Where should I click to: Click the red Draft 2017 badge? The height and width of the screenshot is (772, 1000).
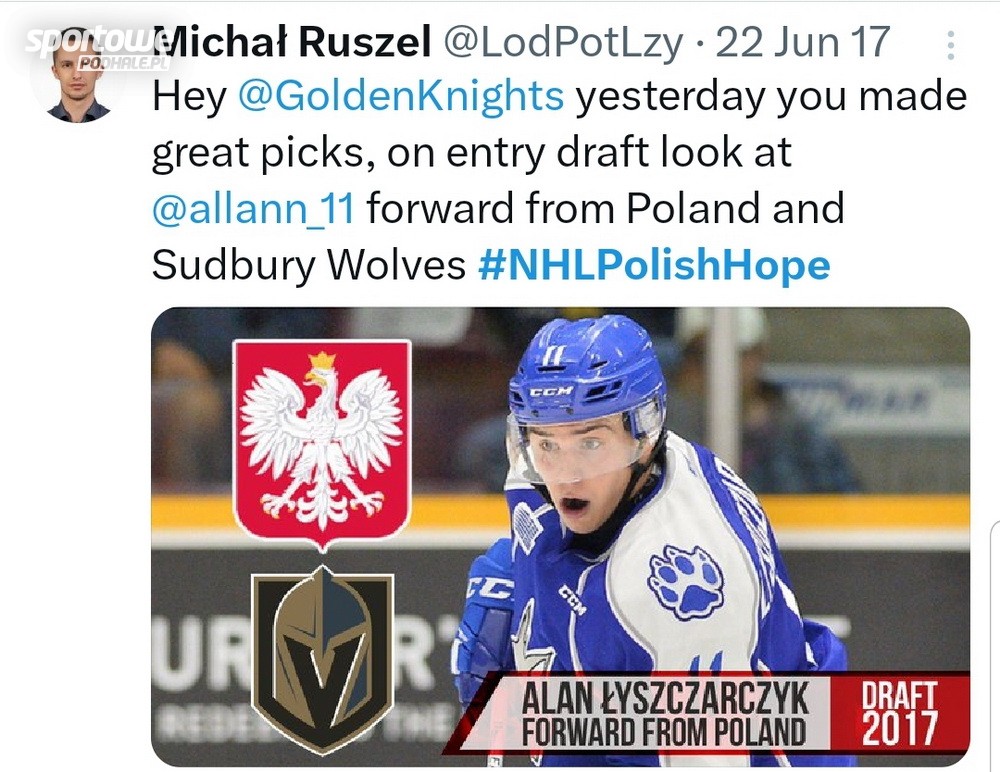pyautogui.click(x=900, y=713)
